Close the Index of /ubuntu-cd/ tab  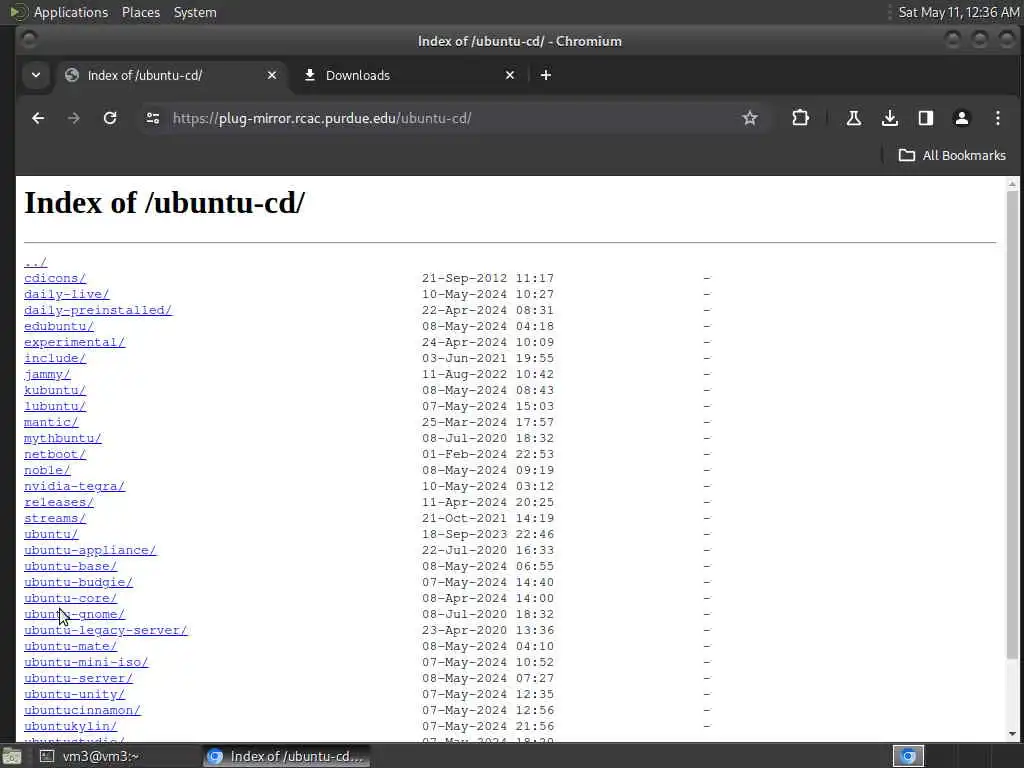point(272,75)
